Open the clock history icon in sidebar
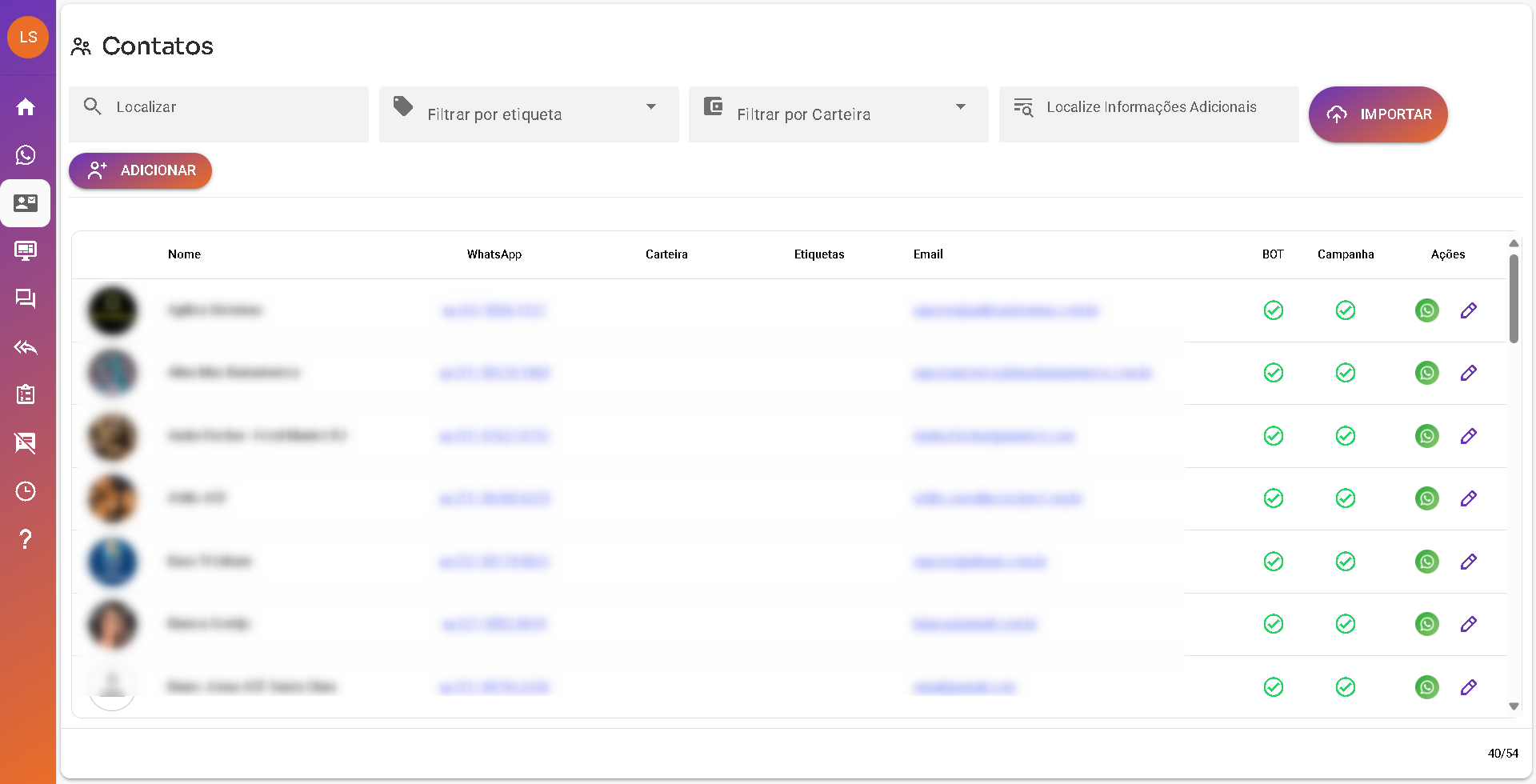This screenshot has width=1536, height=784. coord(26,491)
